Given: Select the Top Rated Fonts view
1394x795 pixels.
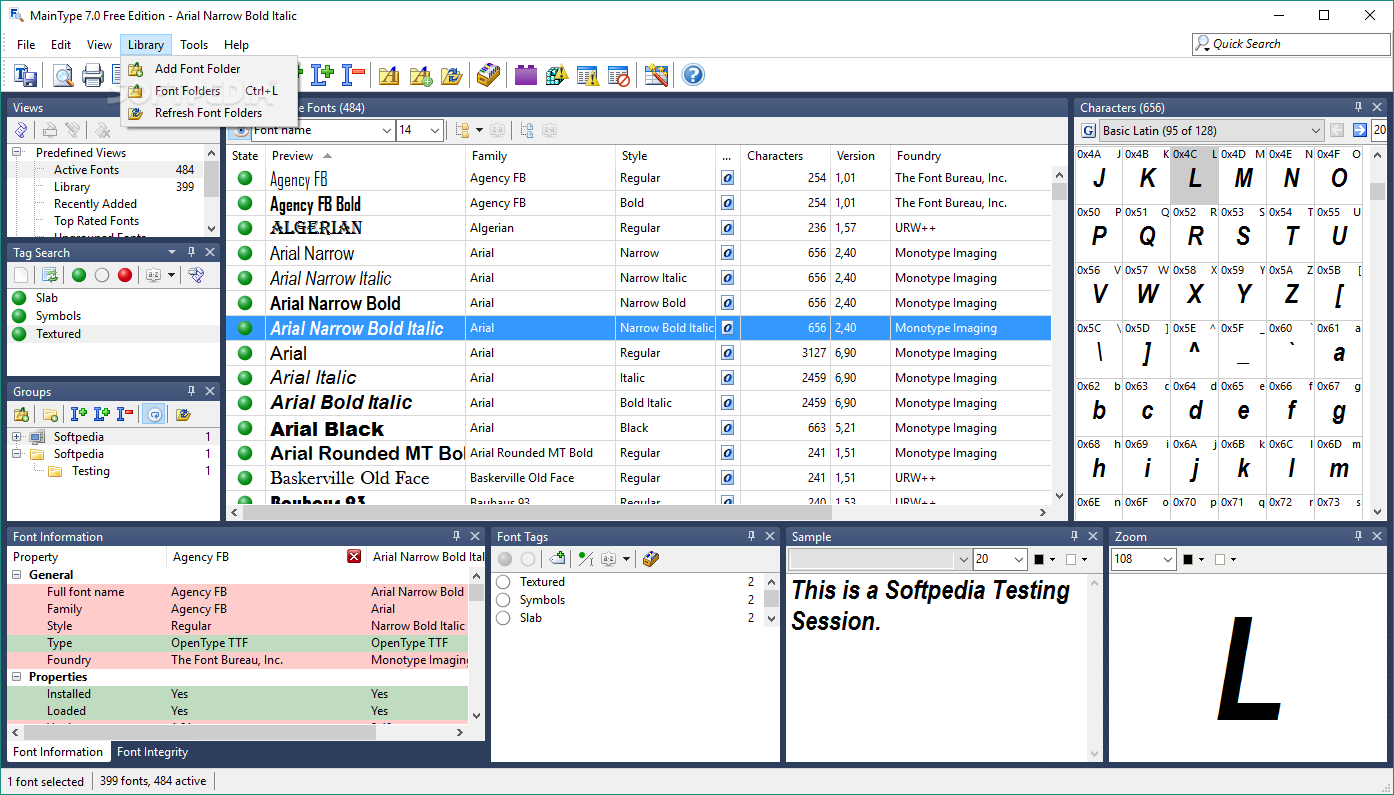Looking at the screenshot, I should click(x=96, y=221).
